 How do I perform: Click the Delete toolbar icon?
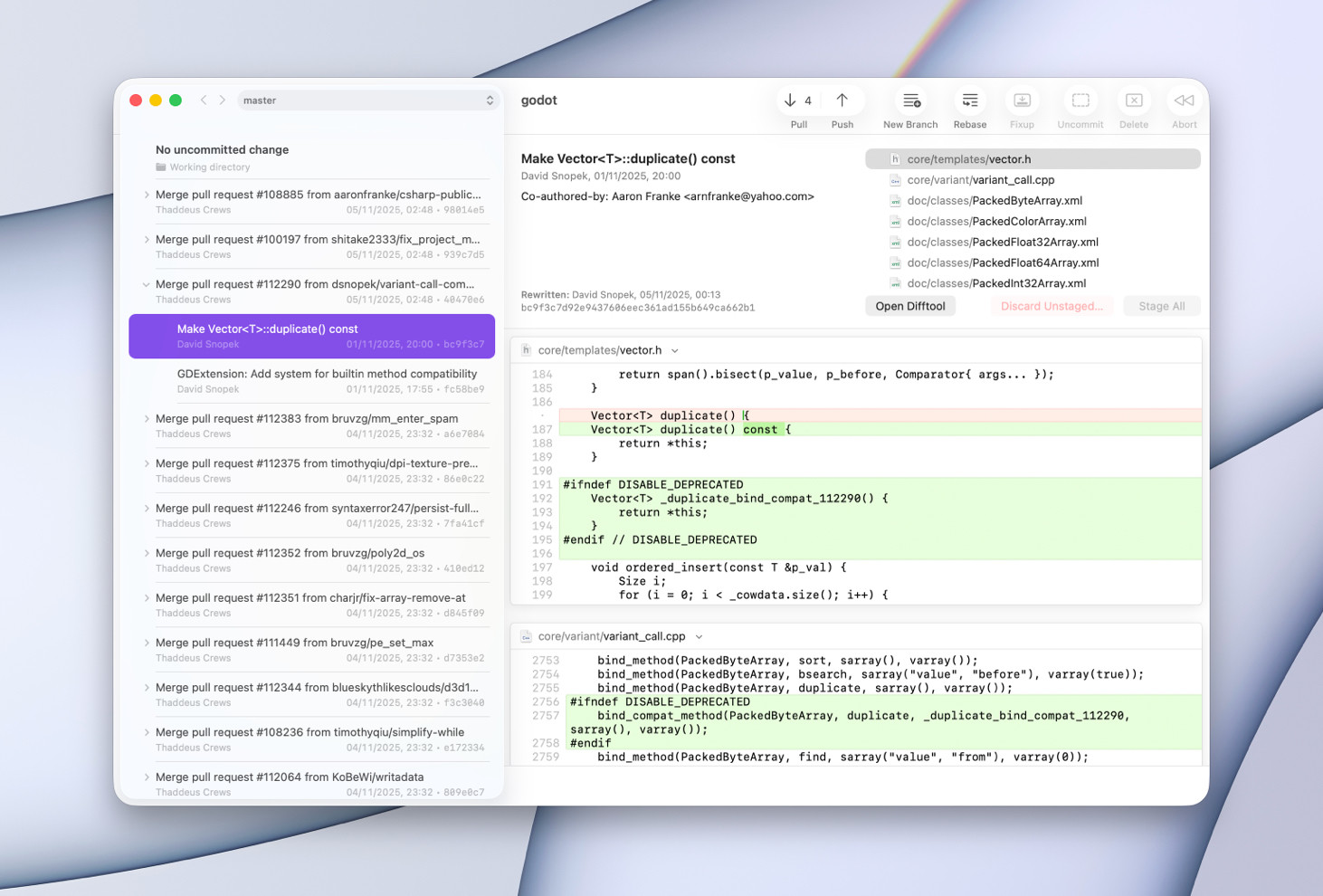[x=1134, y=100]
